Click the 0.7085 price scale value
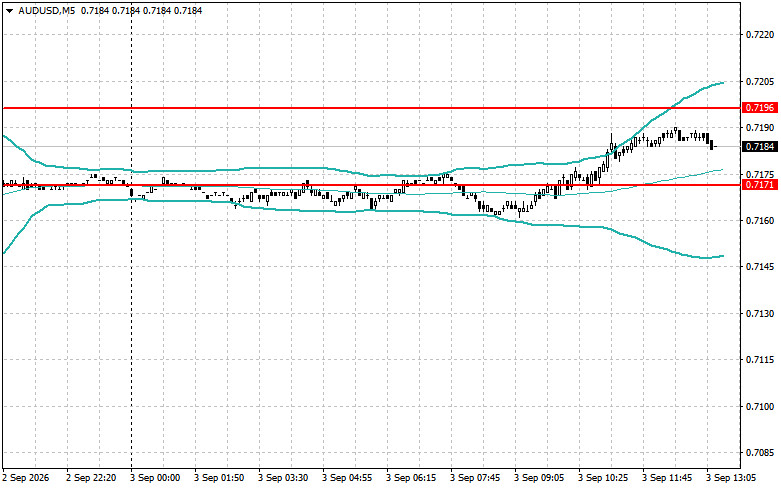 [x=760, y=453]
